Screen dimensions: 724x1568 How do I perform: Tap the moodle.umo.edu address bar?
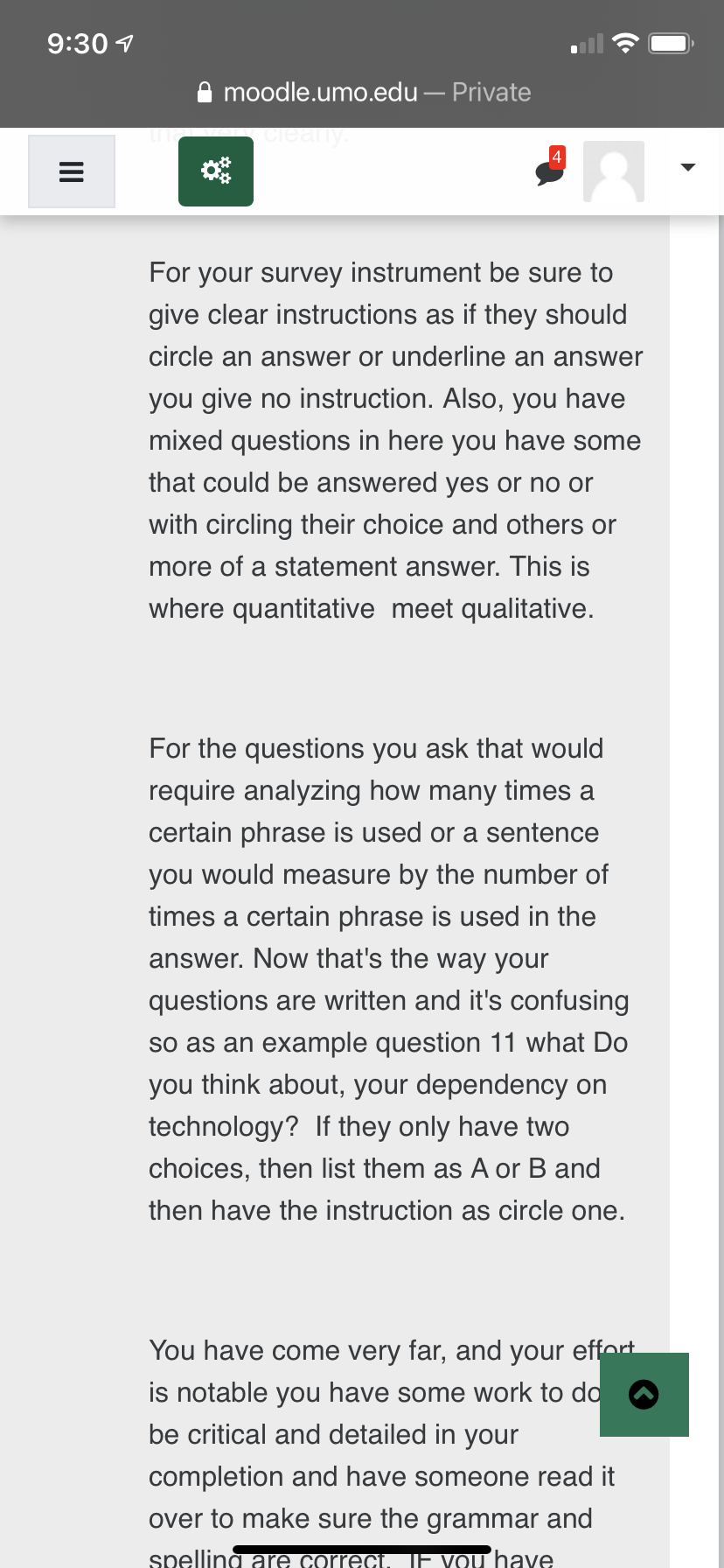pos(321,92)
